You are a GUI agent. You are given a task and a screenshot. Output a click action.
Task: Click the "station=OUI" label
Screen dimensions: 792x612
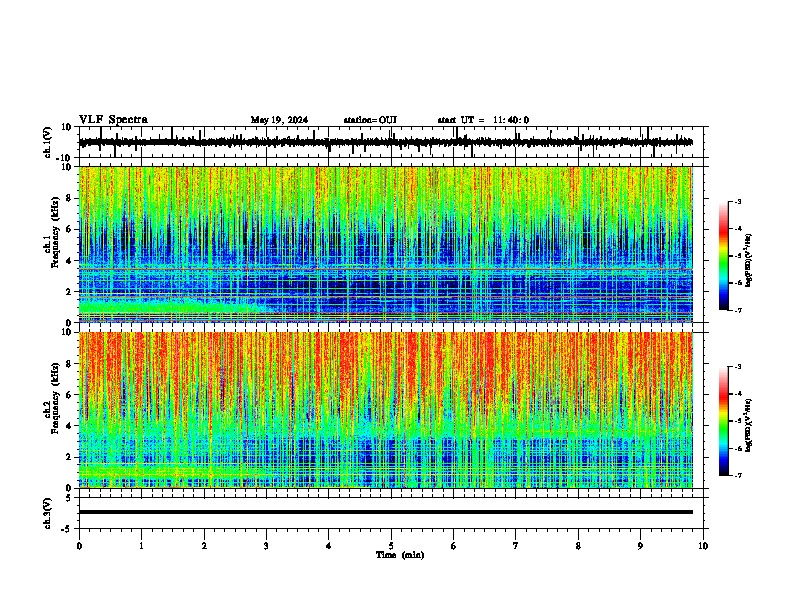(x=370, y=120)
